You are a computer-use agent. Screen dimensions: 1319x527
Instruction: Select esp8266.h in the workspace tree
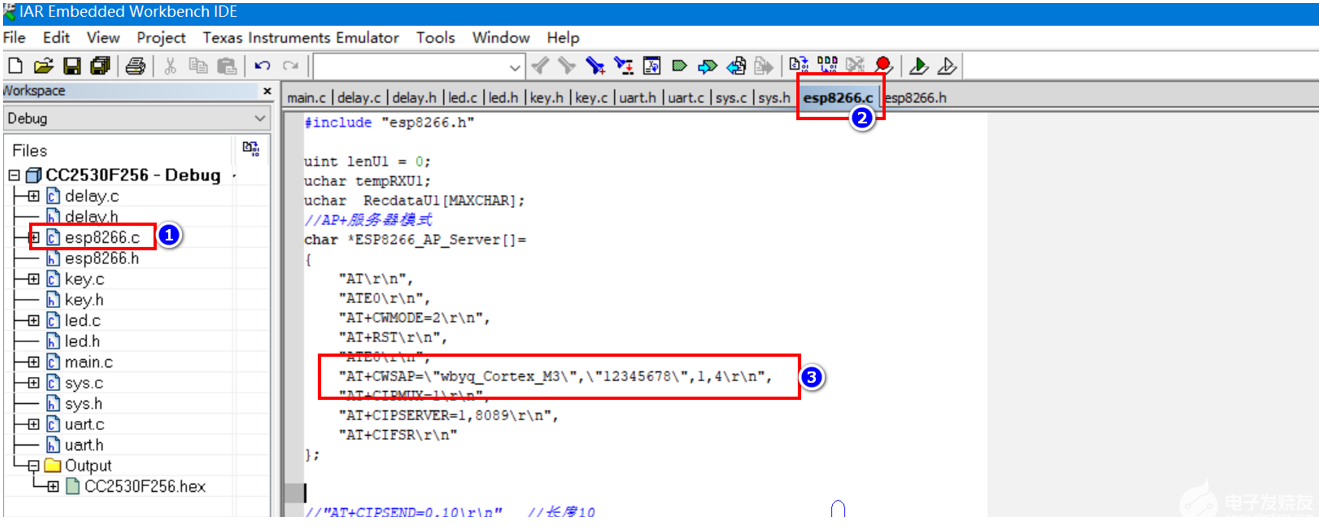pos(92,258)
